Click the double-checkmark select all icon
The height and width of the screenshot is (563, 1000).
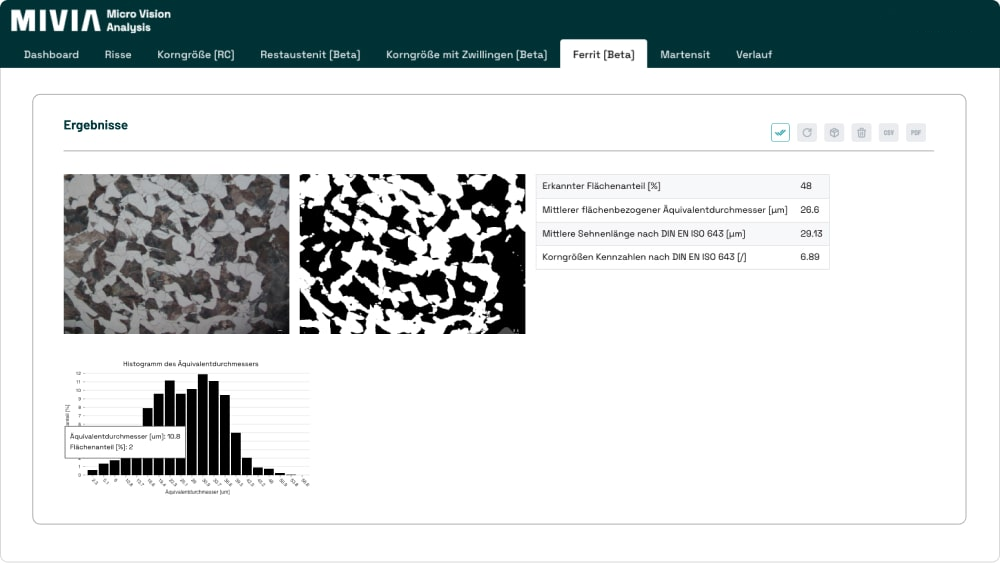[780, 132]
